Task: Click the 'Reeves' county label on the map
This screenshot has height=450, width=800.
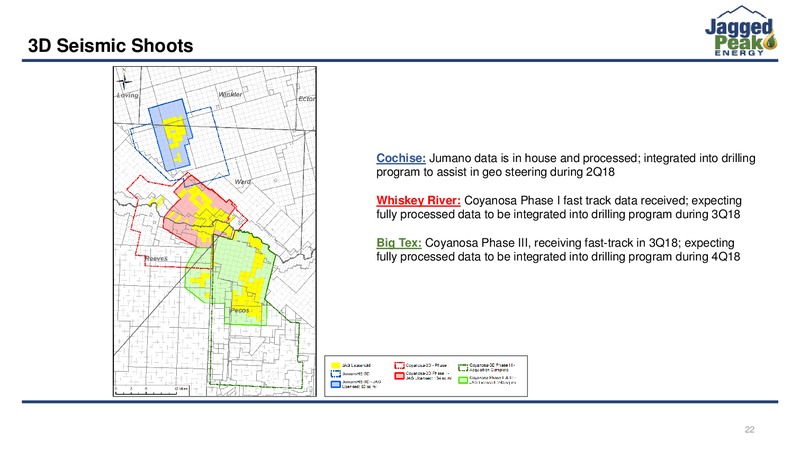Action: coord(156,259)
